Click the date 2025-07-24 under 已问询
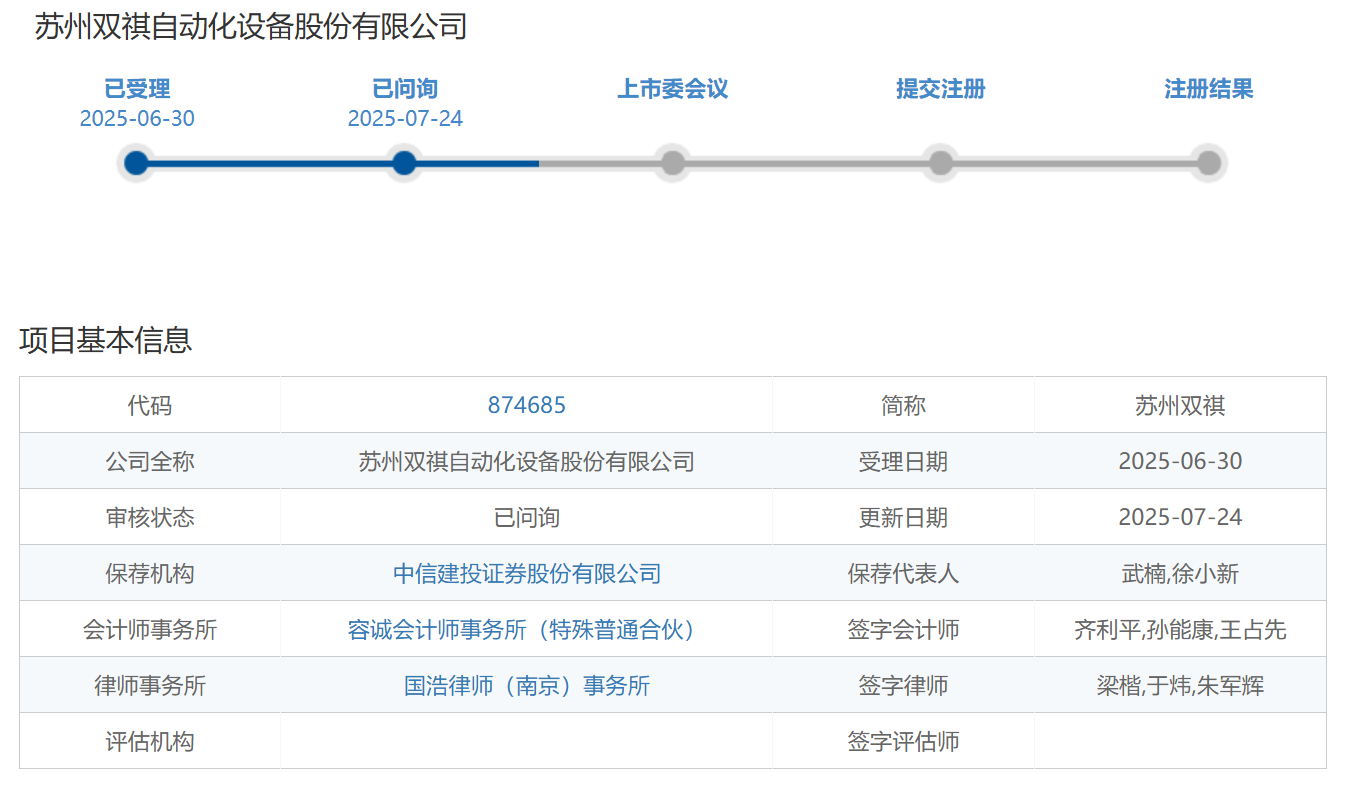Image resolution: width=1353 pixels, height=793 pixels. pos(405,118)
